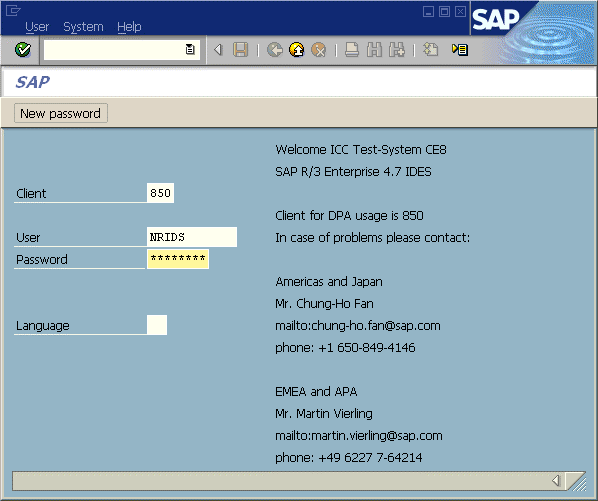Click the User field containing NRIDS
The width and height of the screenshot is (598, 501).
tap(192, 237)
